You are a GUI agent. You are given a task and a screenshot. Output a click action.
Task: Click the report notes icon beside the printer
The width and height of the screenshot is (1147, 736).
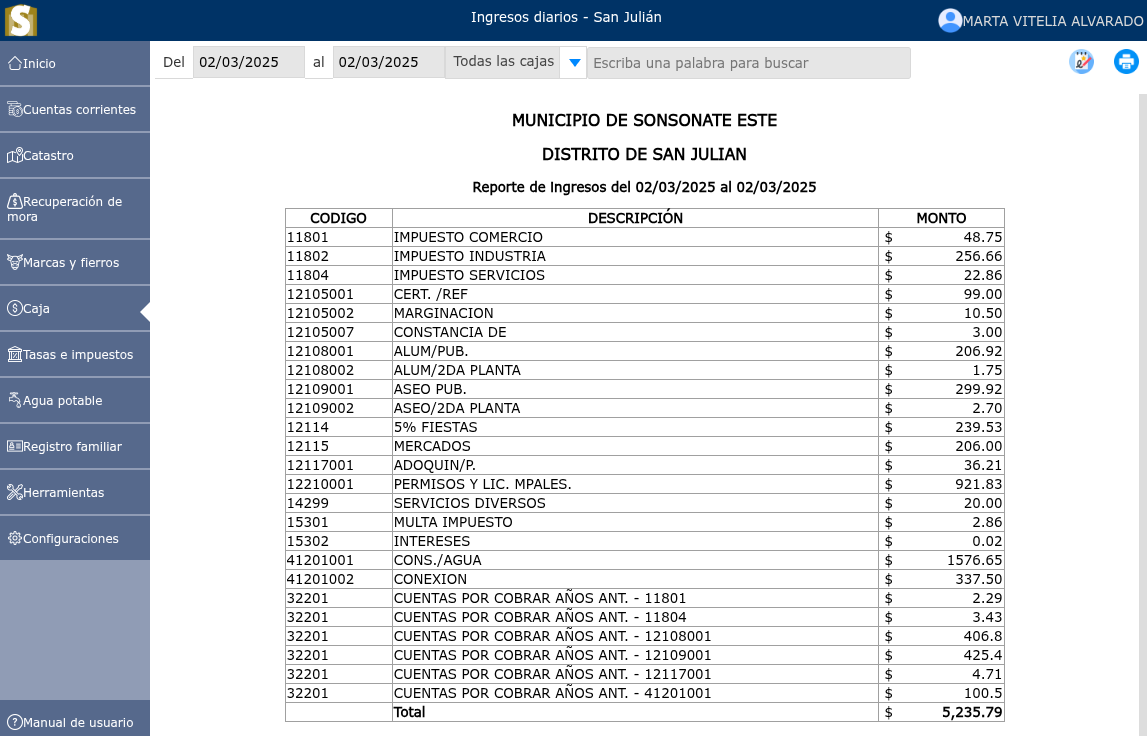(x=1081, y=61)
